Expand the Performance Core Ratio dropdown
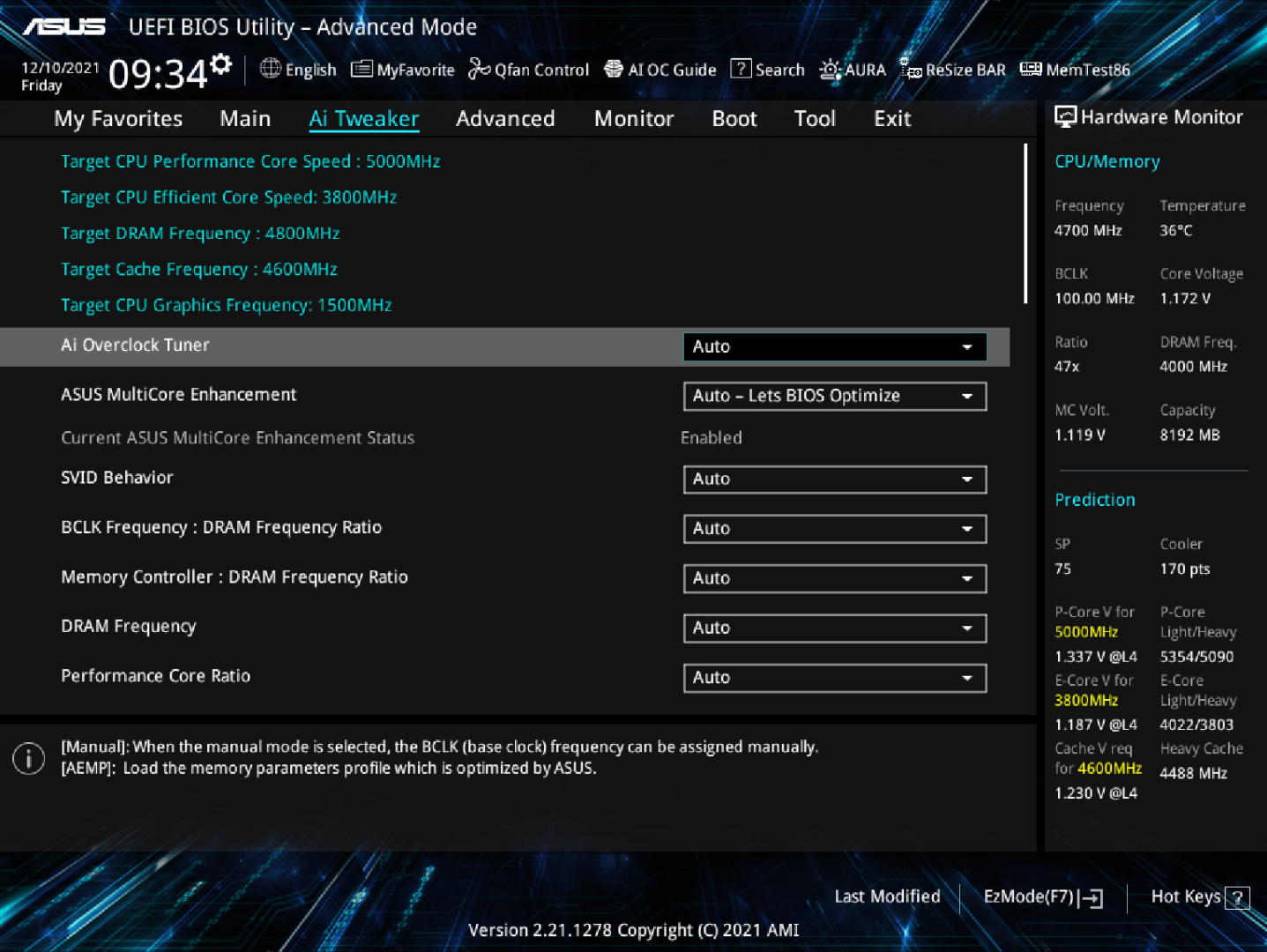Viewport: 1267px width, 952px height. [834, 678]
